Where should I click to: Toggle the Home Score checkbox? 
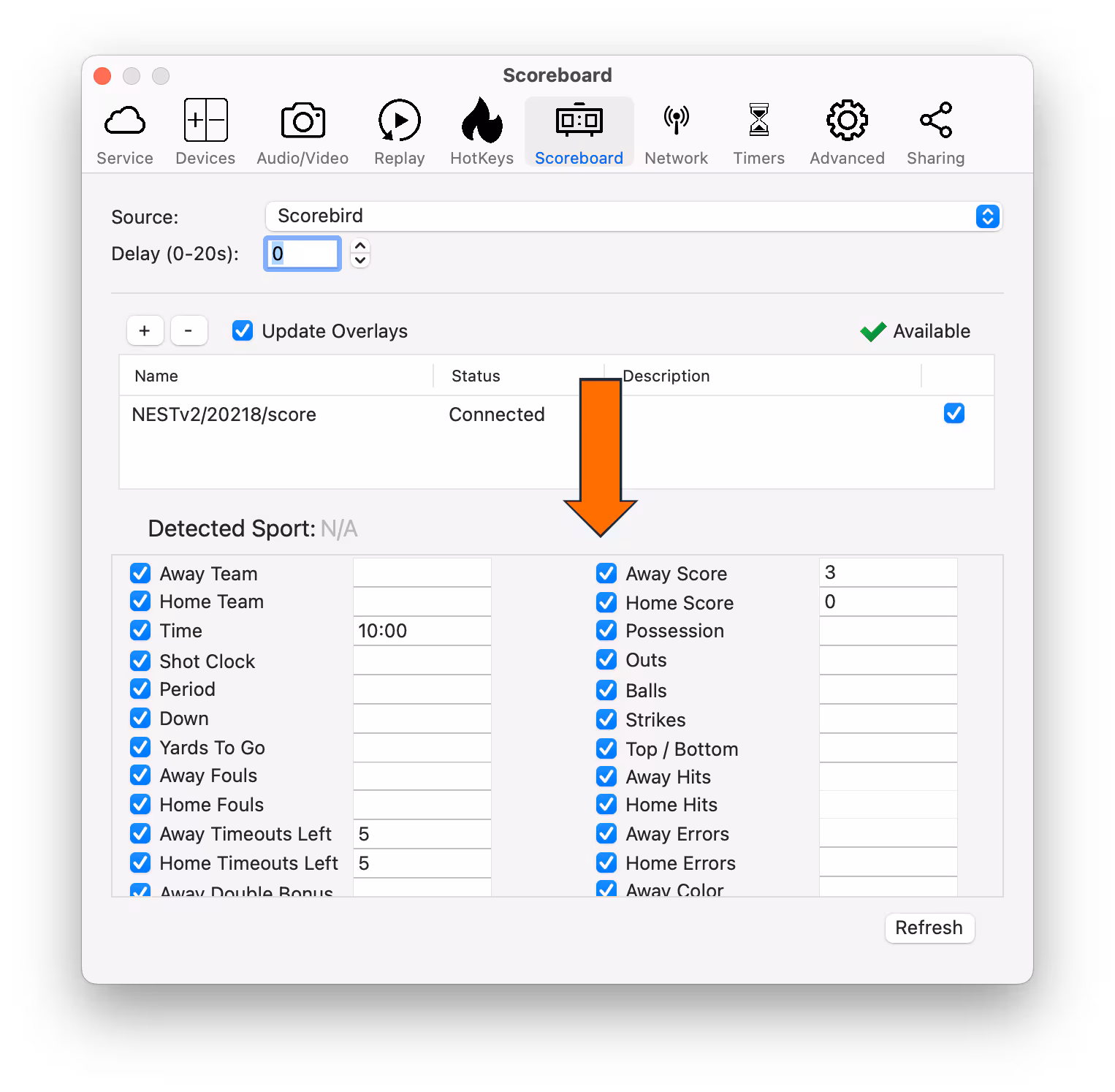[x=606, y=602]
